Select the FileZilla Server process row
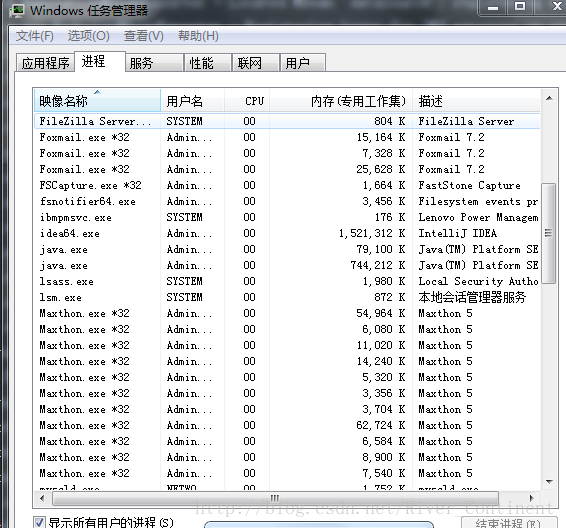Image resolution: width=566 pixels, height=528 pixels. [x=287, y=121]
